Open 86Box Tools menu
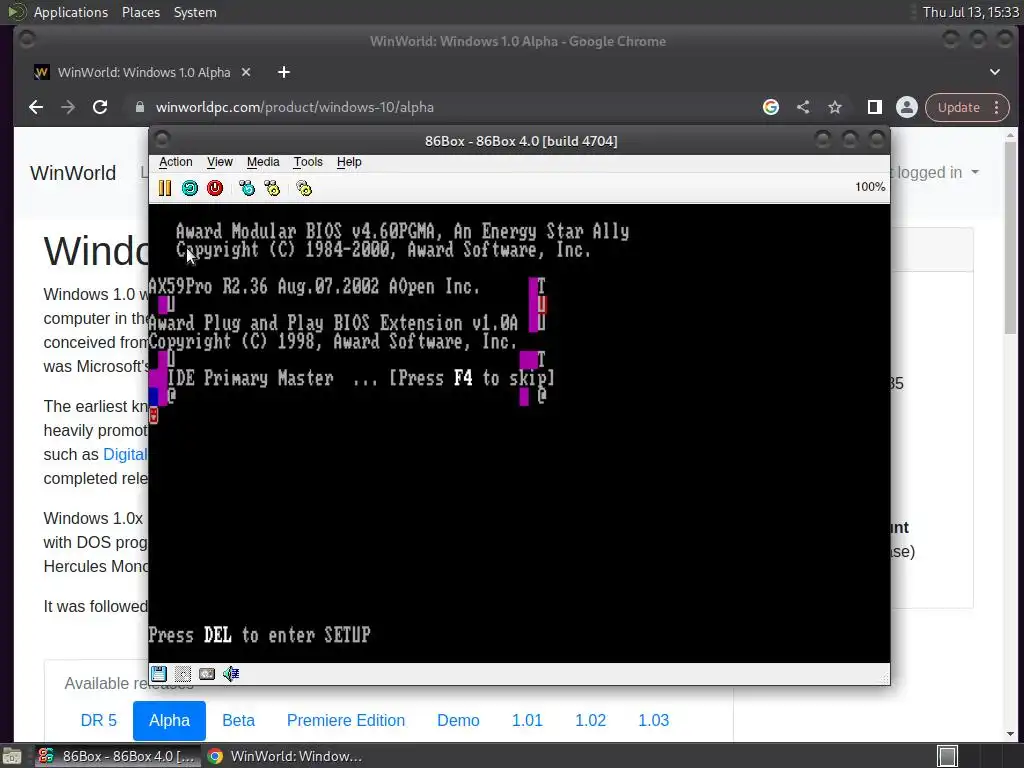 (308, 162)
